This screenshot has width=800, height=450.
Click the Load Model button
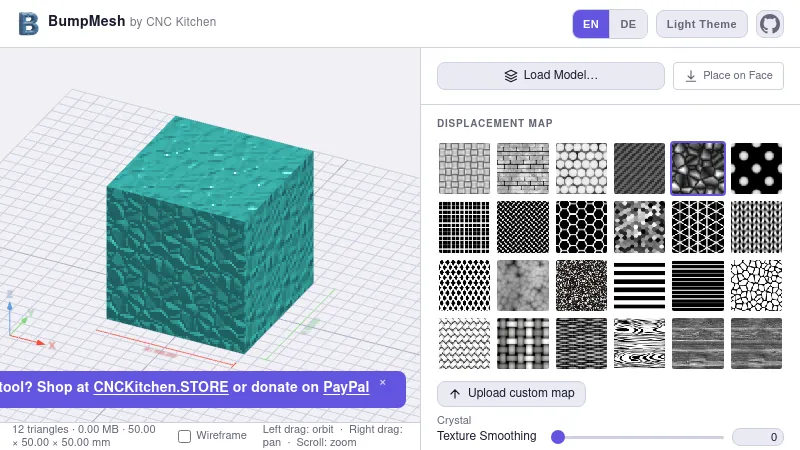click(551, 76)
